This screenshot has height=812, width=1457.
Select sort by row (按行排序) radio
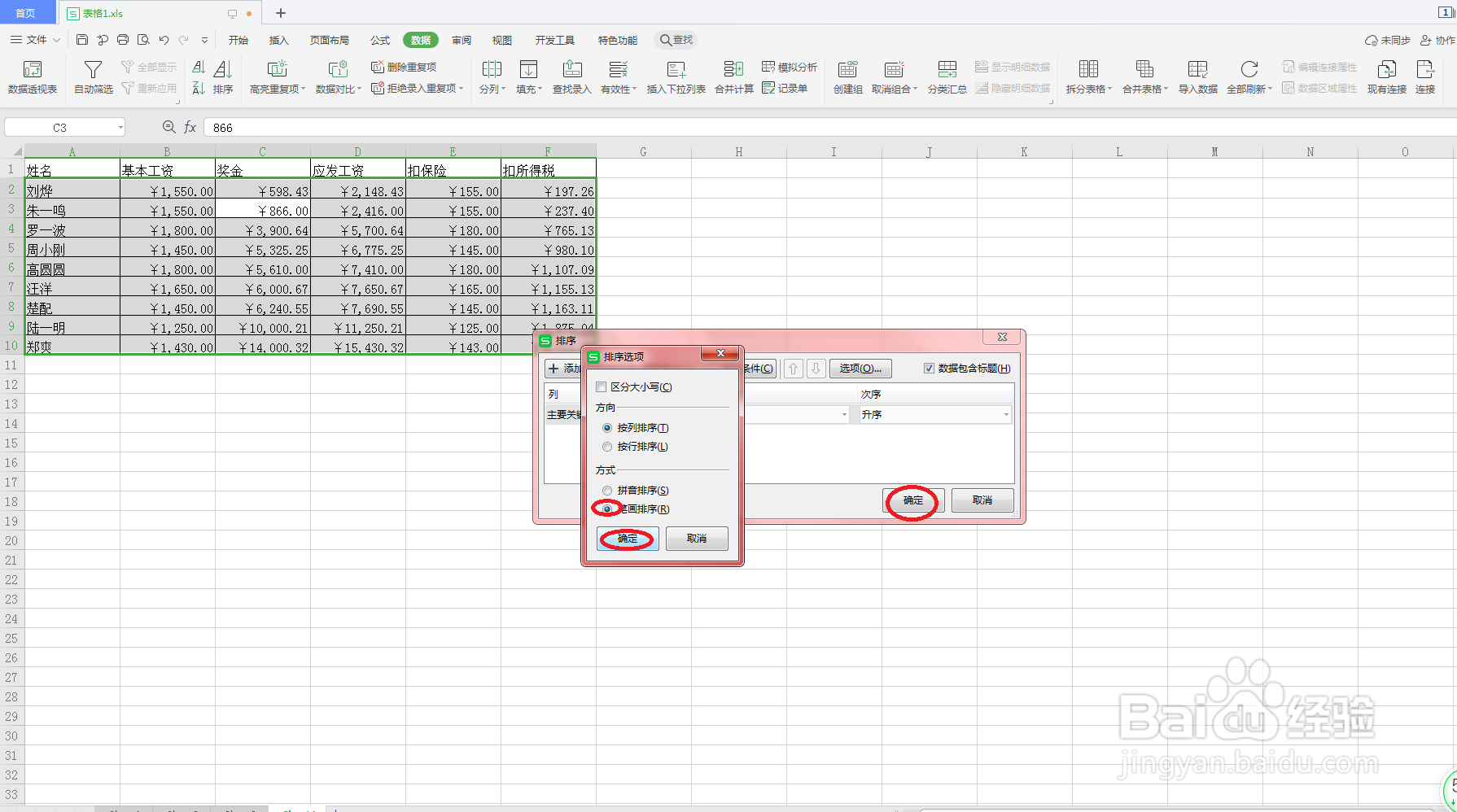607,447
